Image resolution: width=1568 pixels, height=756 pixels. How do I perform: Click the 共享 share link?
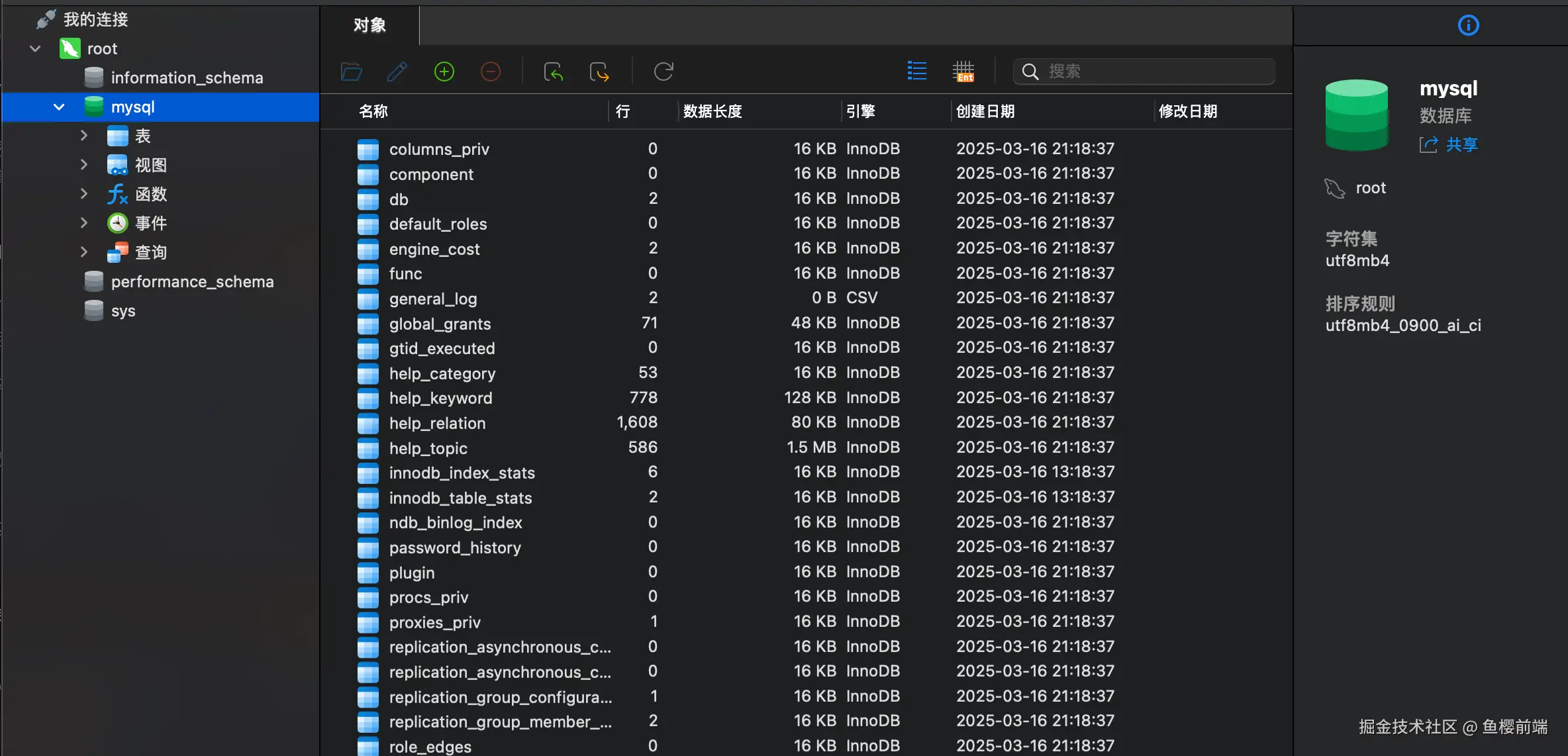pos(1461,144)
